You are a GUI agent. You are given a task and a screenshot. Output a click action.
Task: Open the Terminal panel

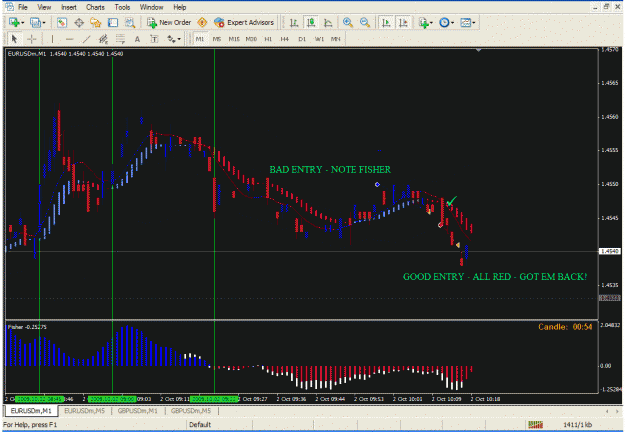point(113,23)
